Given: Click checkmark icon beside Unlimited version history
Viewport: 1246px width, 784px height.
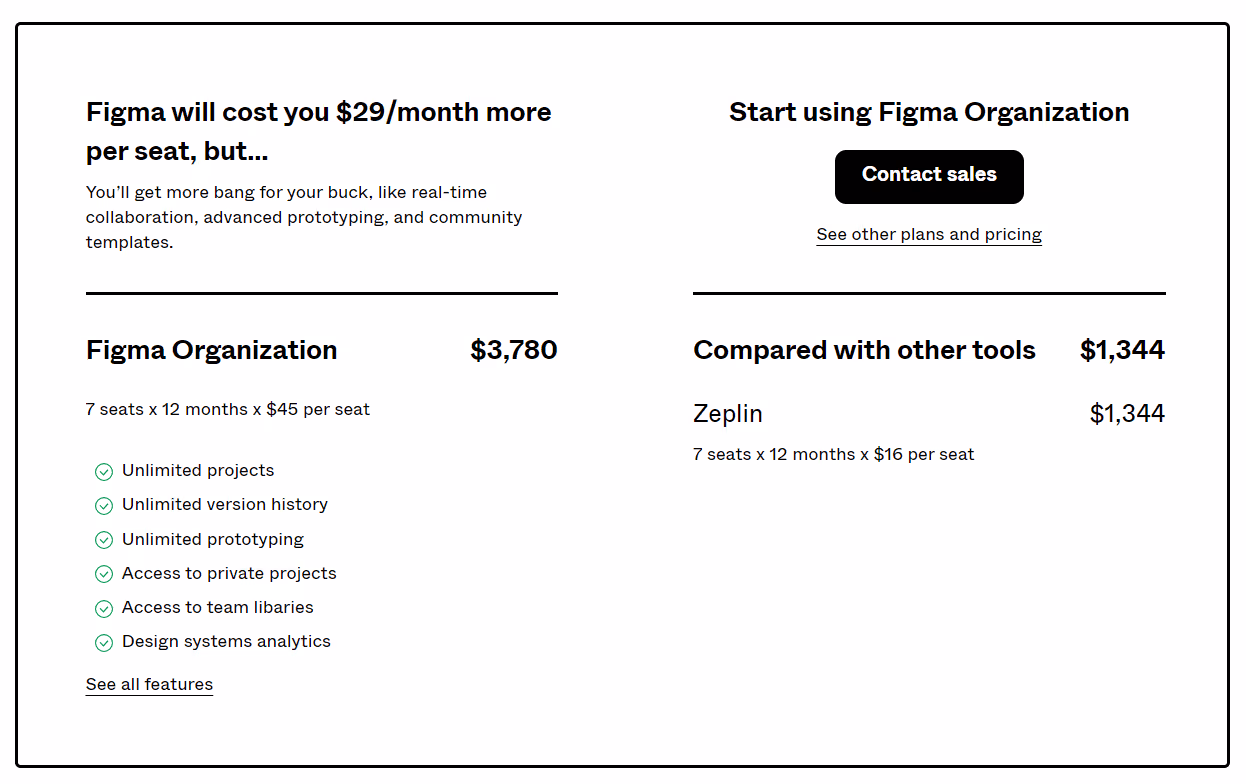Looking at the screenshot, I should (104, 506).
